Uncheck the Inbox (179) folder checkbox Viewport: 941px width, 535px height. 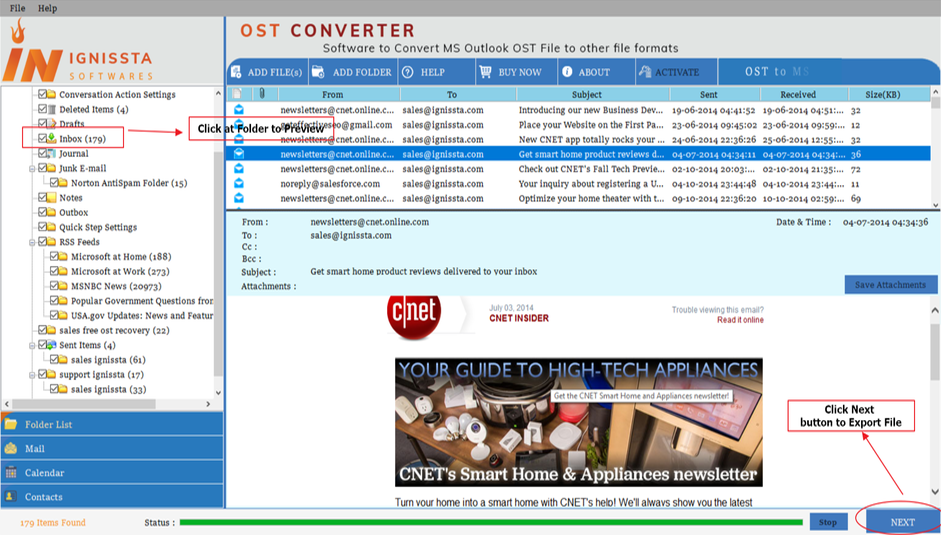click(43, 138)
